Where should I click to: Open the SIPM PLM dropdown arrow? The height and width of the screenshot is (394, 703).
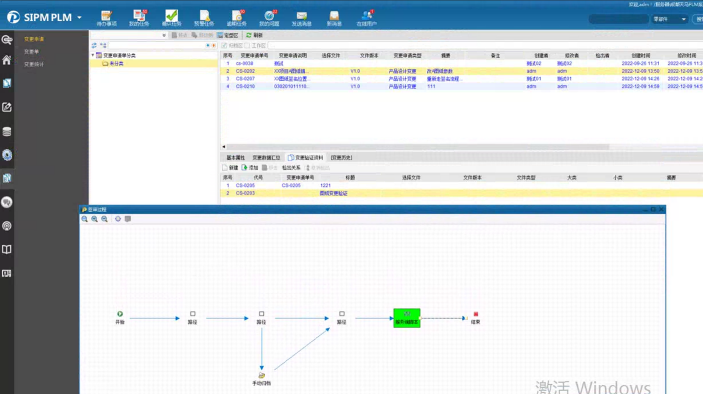pos(79,17)
